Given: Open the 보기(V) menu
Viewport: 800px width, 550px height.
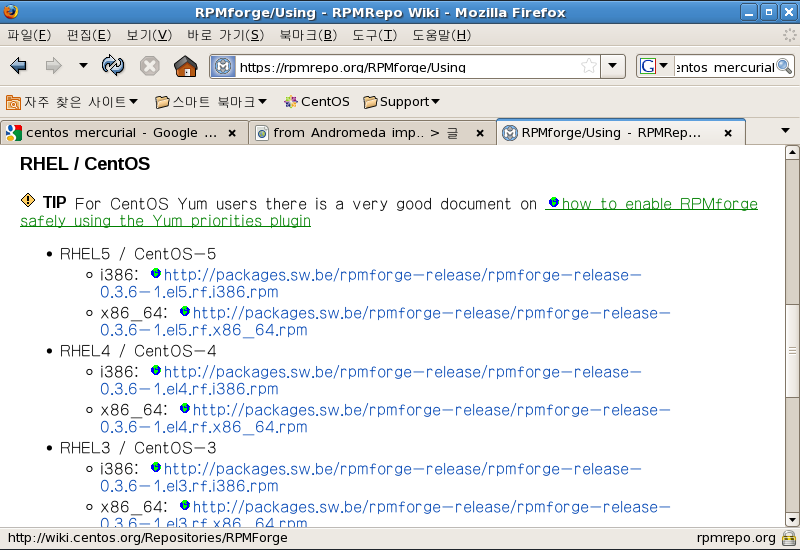Looking at the screenshot, I should click(149, 35).
